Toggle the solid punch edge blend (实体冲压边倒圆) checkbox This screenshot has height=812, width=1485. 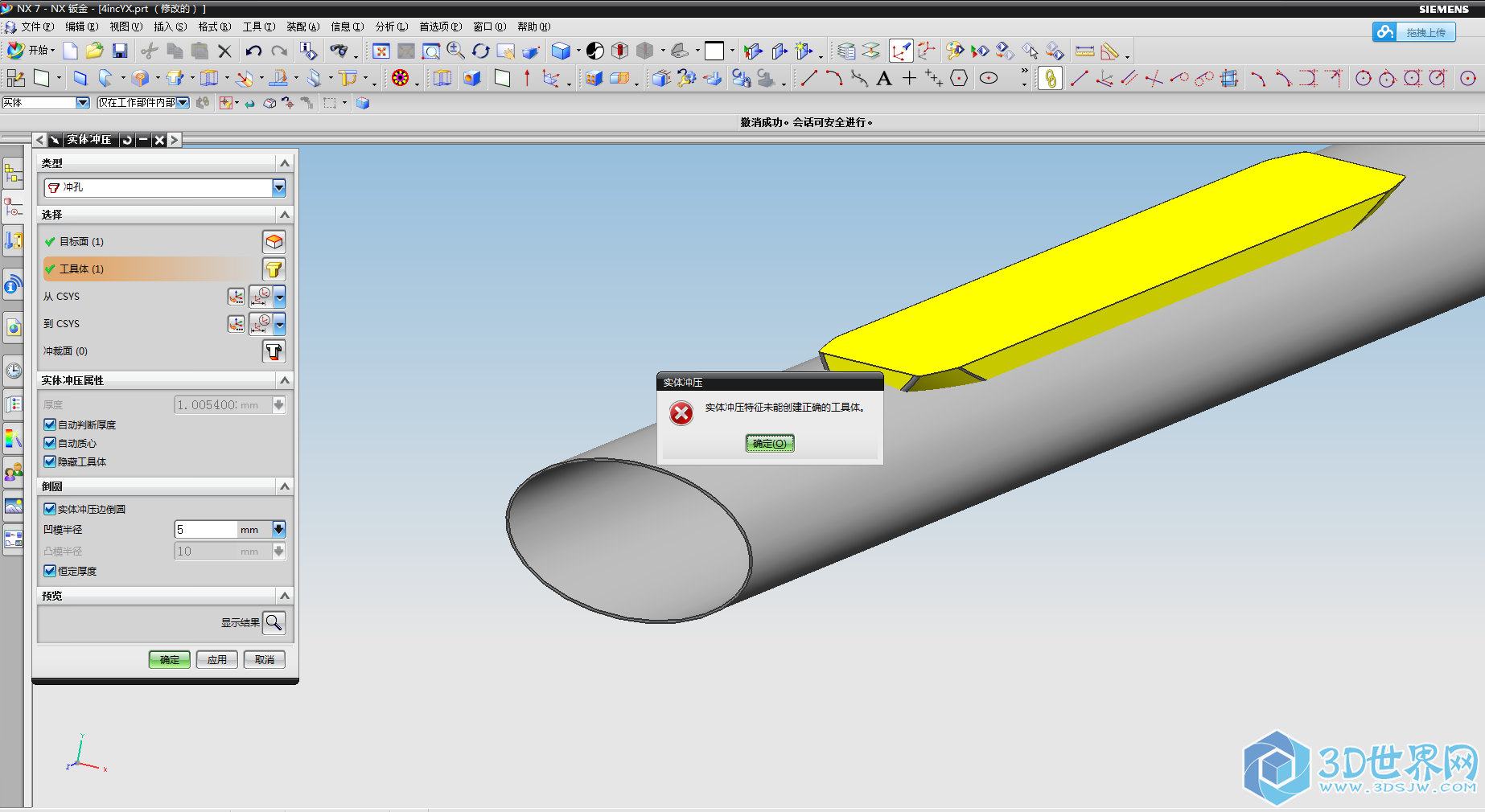(x=50, y=509)
